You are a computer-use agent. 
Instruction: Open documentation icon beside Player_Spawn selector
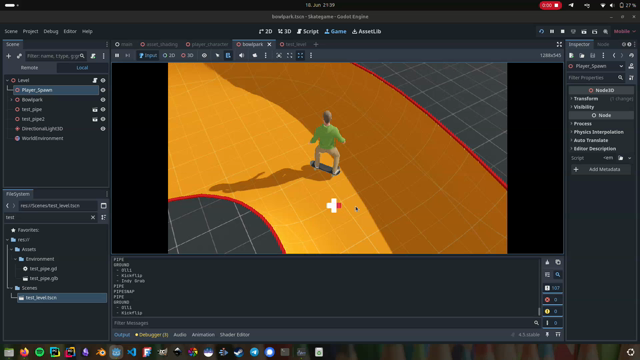point(631,66)
